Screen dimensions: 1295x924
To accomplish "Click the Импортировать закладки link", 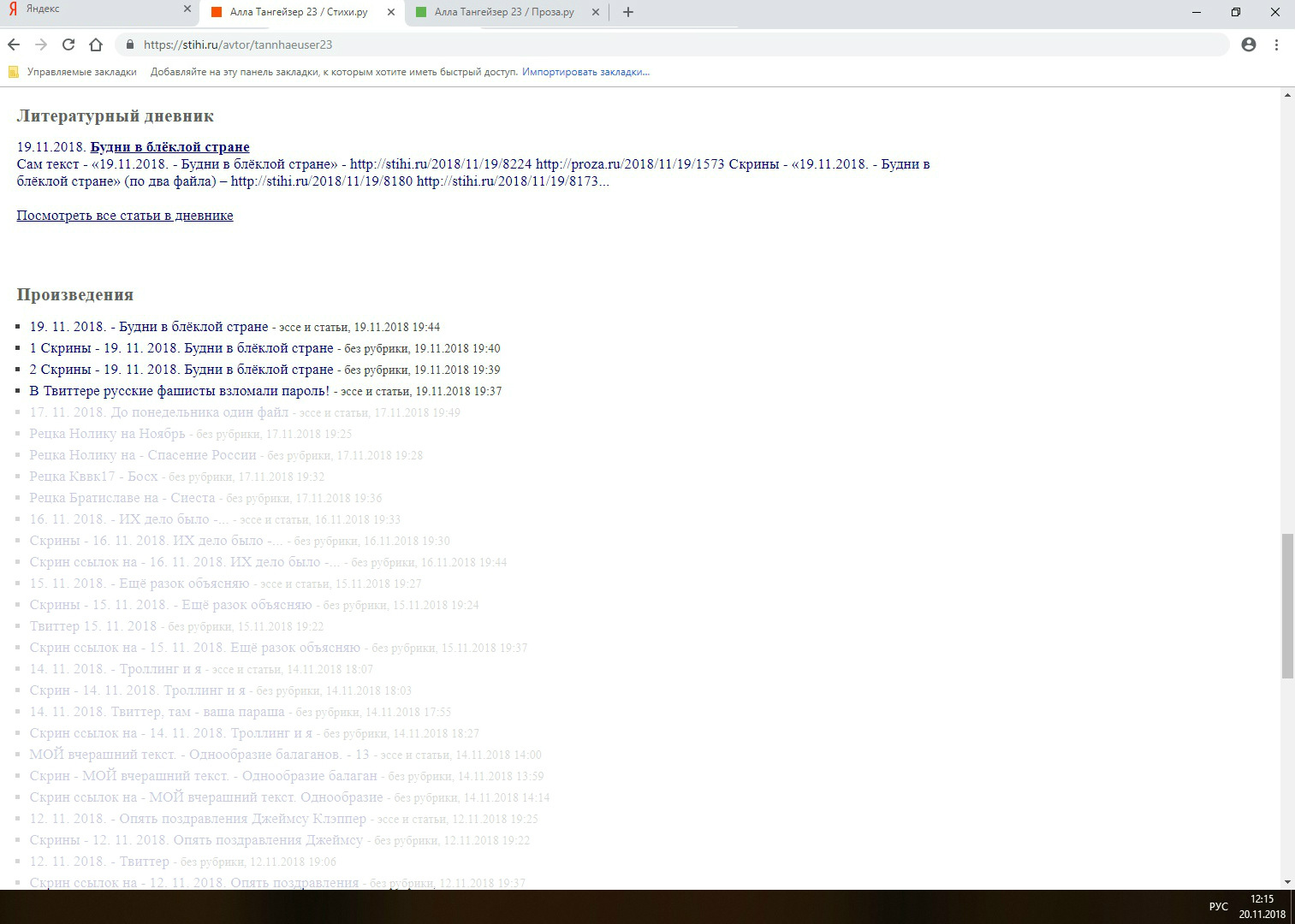I will pos(585,72).
